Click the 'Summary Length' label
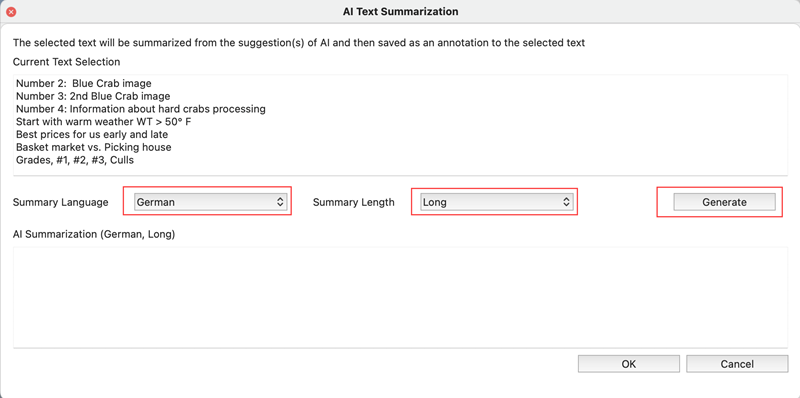The width and height of the screenshot is (800, 398). pyautogui.click(x=354, y=202)
